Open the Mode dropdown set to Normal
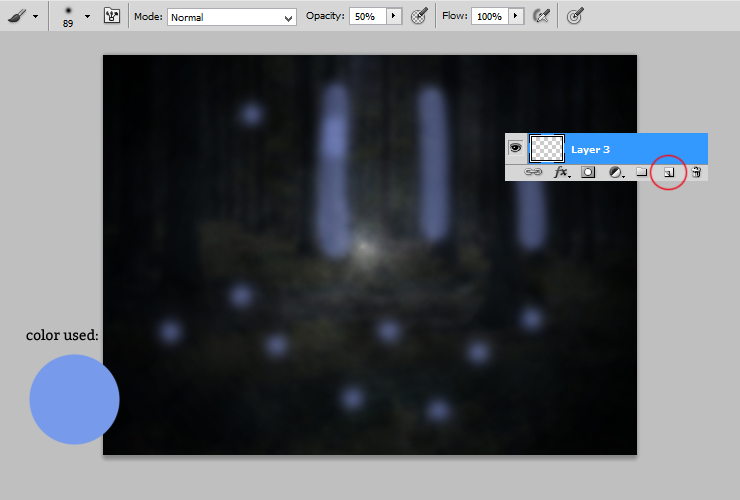 click(232, 17)
